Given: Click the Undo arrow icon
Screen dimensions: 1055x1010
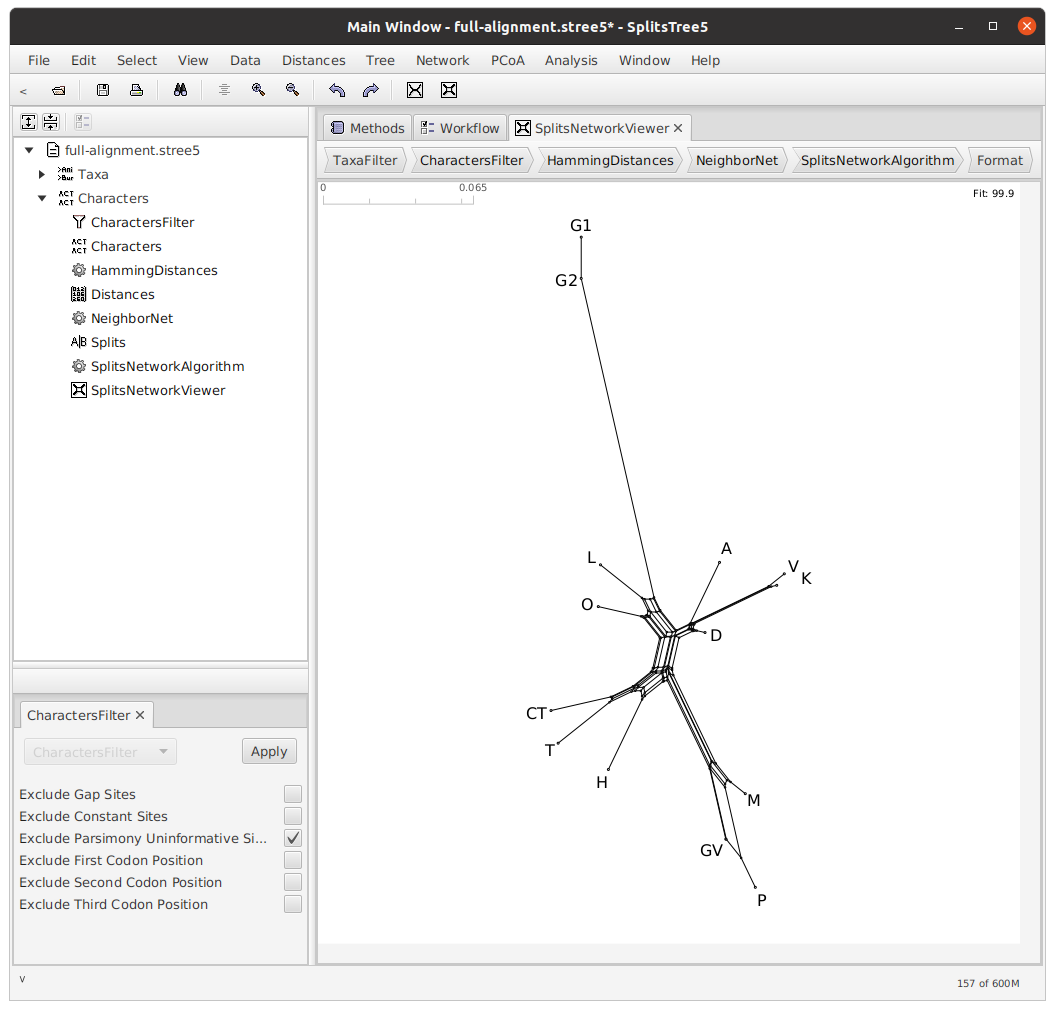Looking at the screenshot, I should [337, 90].
